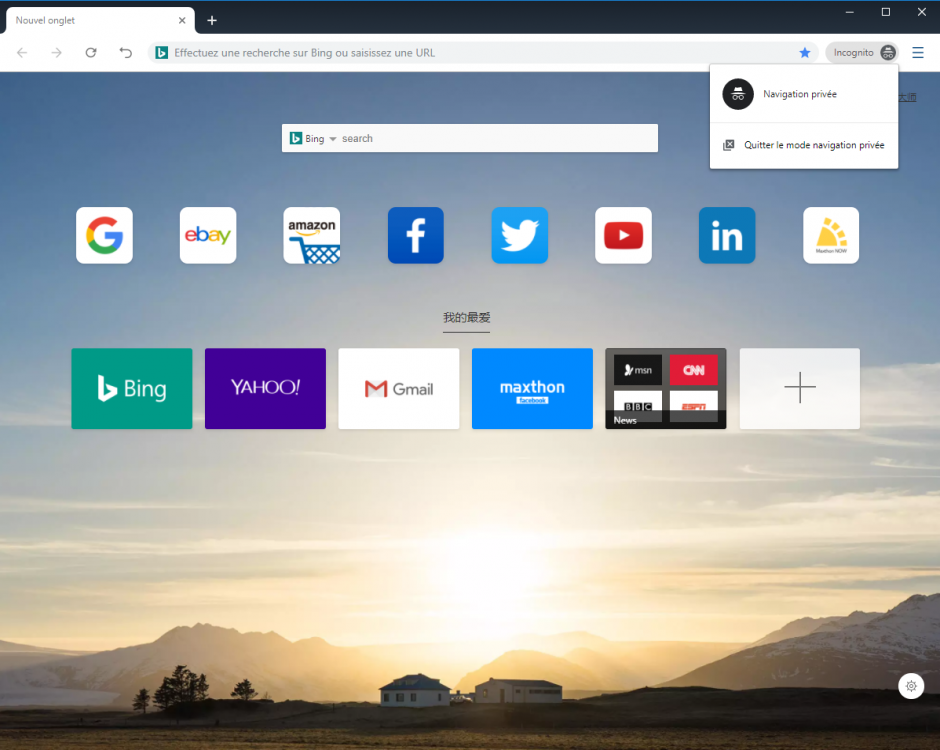Select Quitter le mode navigation privée
Screen dimensions: 940x750
(x=813, y=144)
